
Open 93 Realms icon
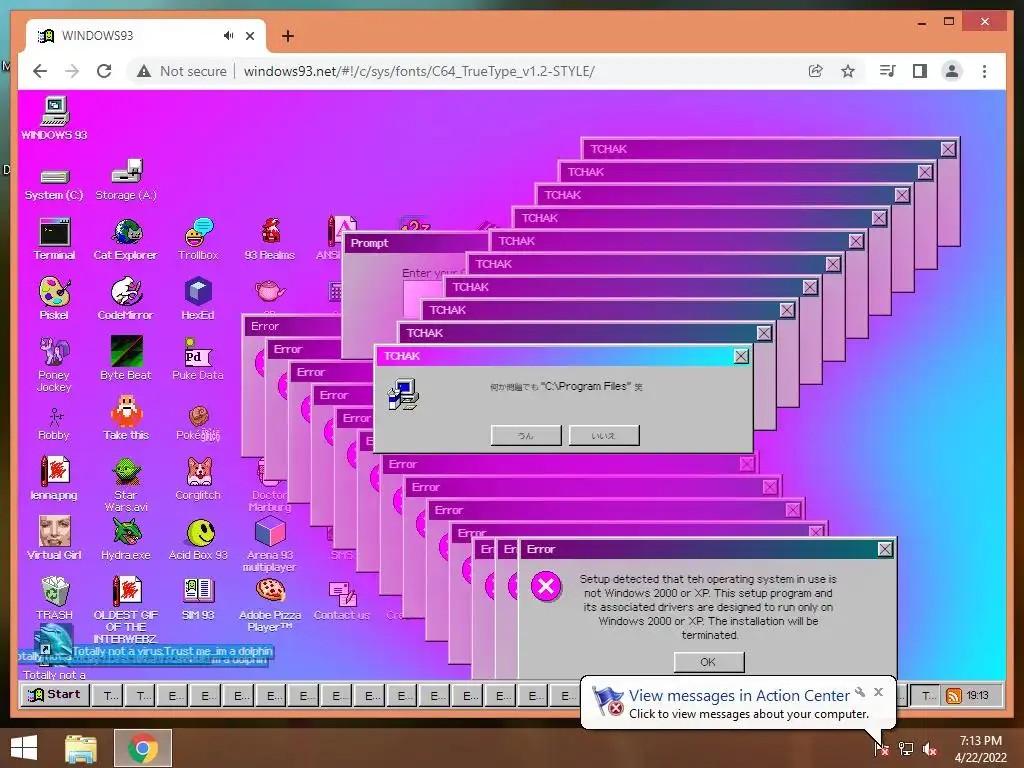[x=270, y=240]
